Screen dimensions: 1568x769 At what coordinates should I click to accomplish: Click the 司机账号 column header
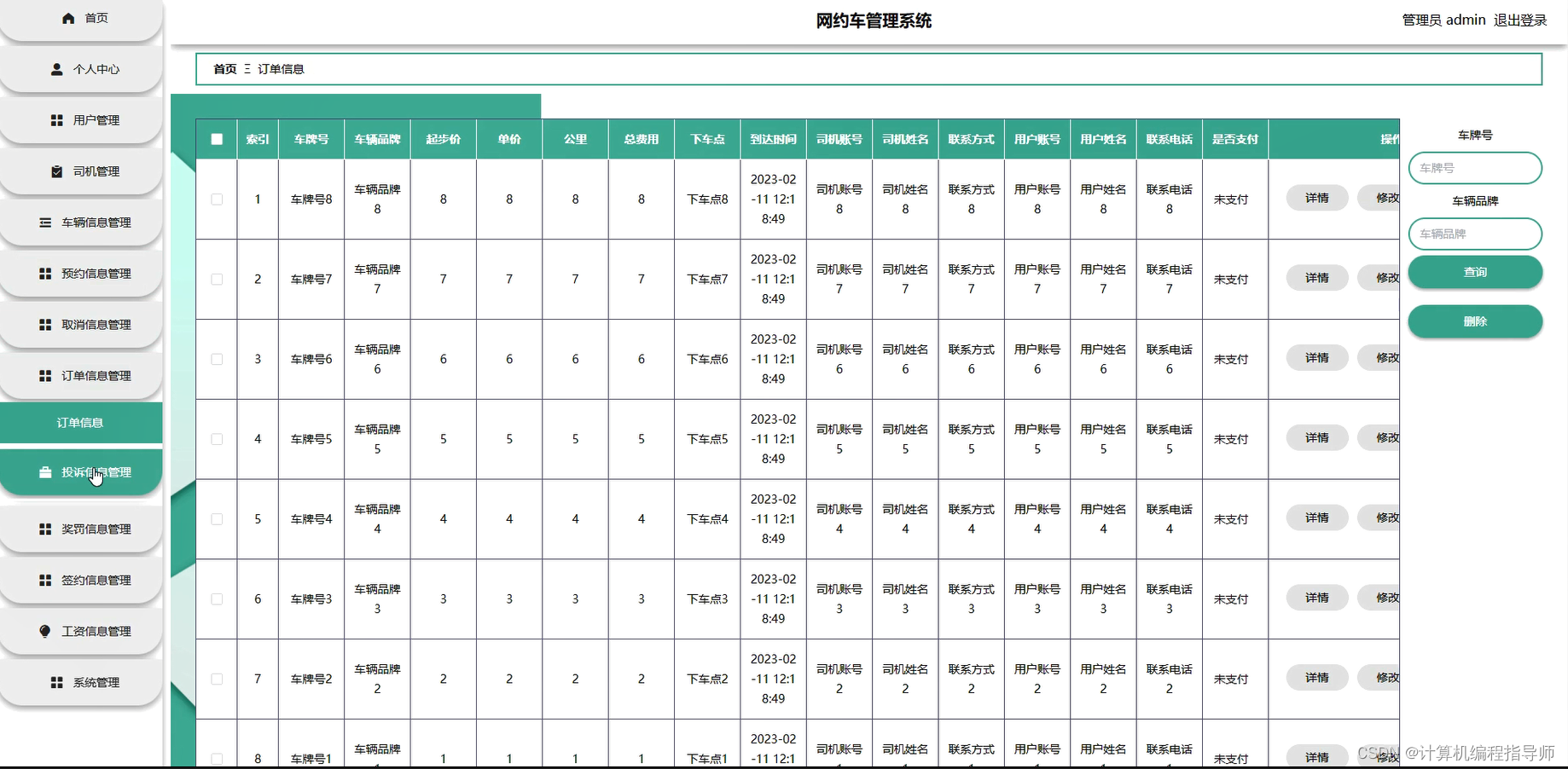[x=839, y=139]
